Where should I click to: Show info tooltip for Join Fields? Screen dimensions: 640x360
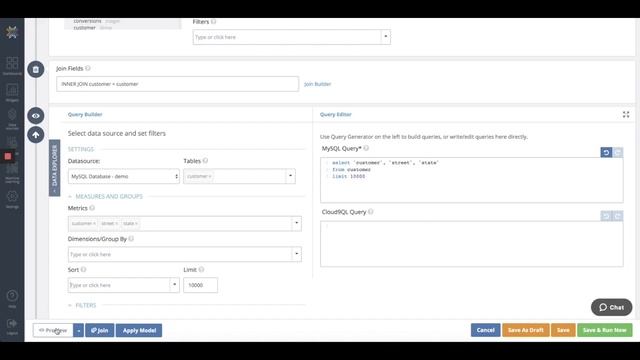coord(88,68)
